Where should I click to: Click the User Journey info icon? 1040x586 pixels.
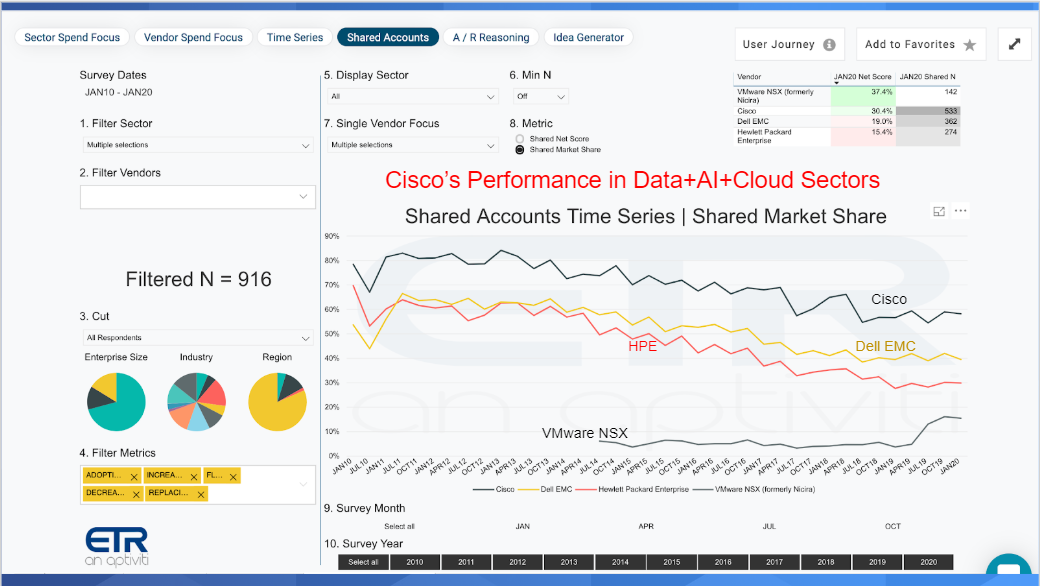829,44
